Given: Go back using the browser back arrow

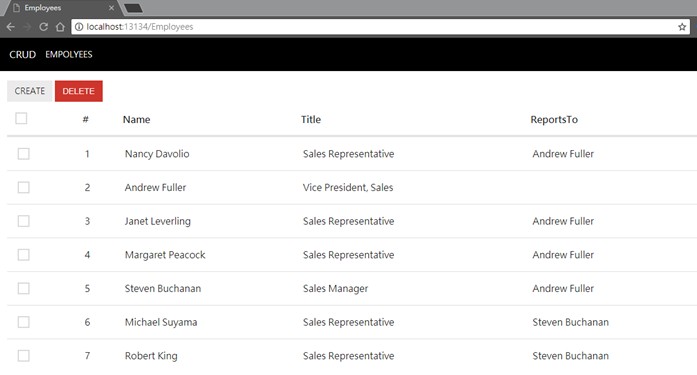Looking at the screenshot, I should pyautogui.click(x=11, y=27).
